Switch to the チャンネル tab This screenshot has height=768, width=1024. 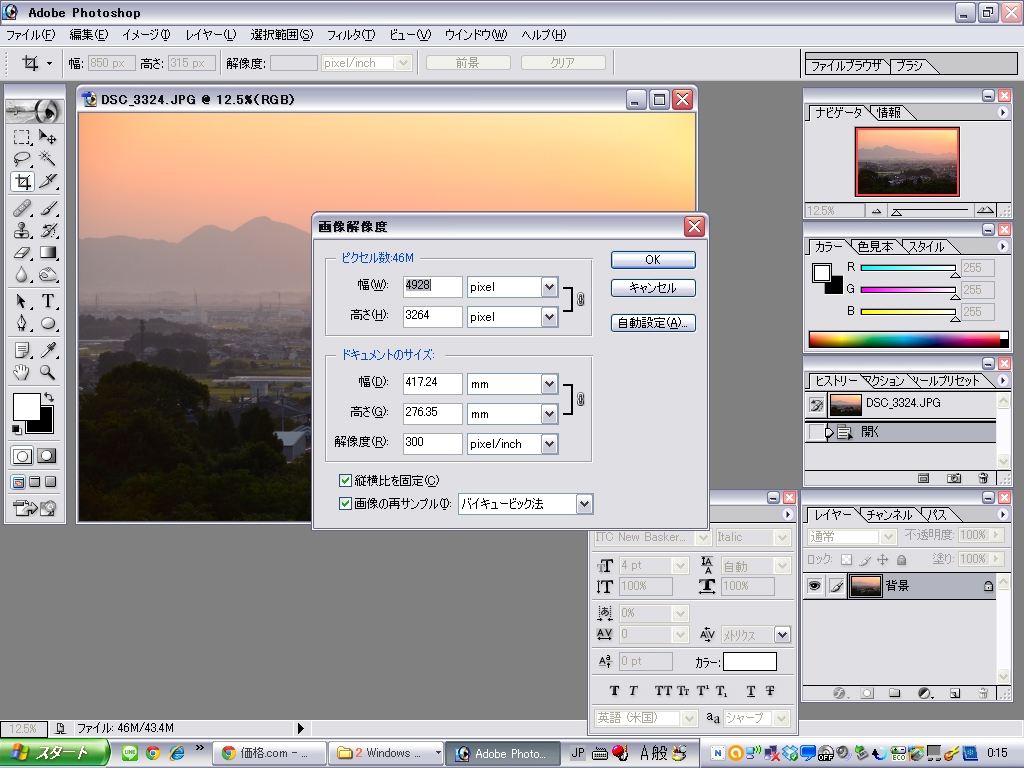(888, 514)
